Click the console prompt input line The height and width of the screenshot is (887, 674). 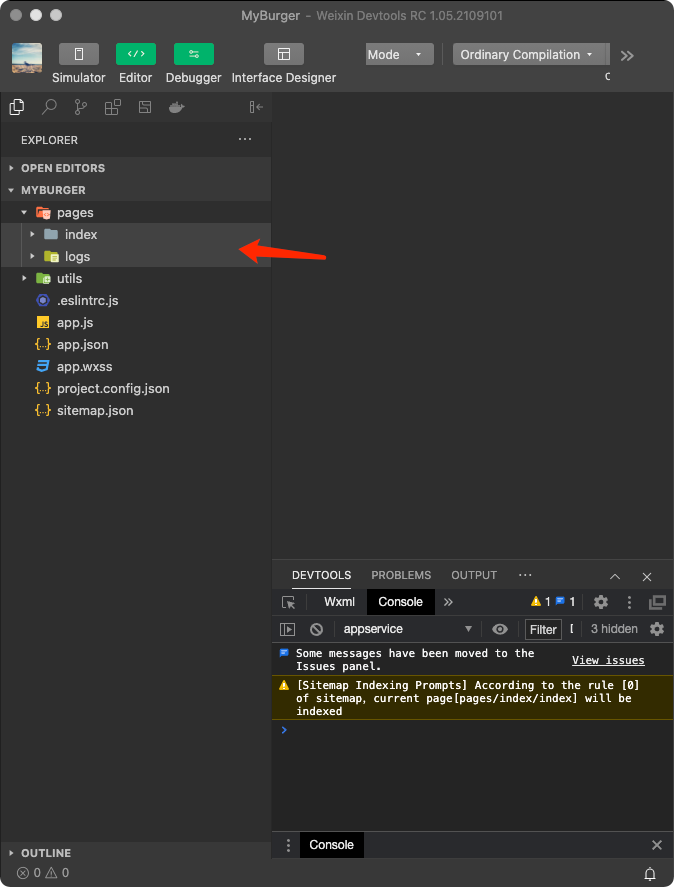473,730
